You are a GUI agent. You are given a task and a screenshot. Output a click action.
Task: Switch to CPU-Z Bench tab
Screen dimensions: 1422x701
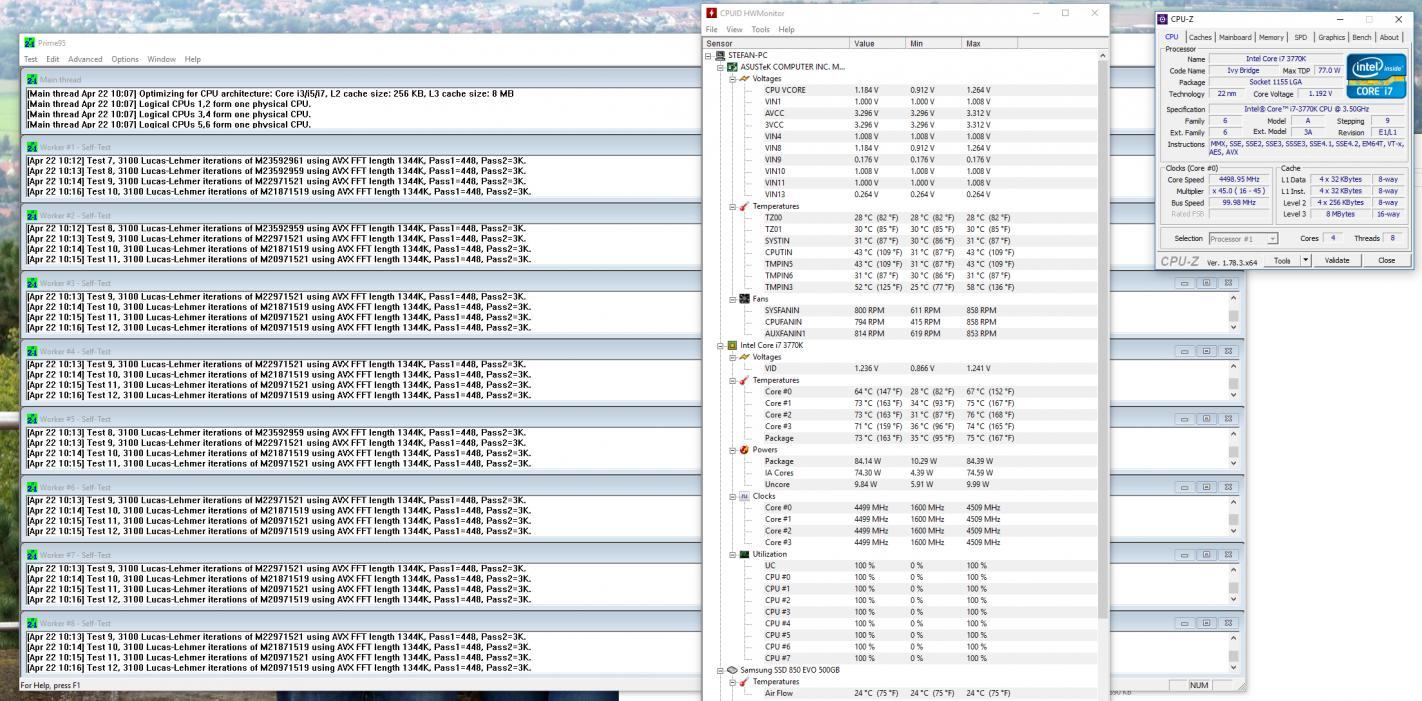[1363, 37]
